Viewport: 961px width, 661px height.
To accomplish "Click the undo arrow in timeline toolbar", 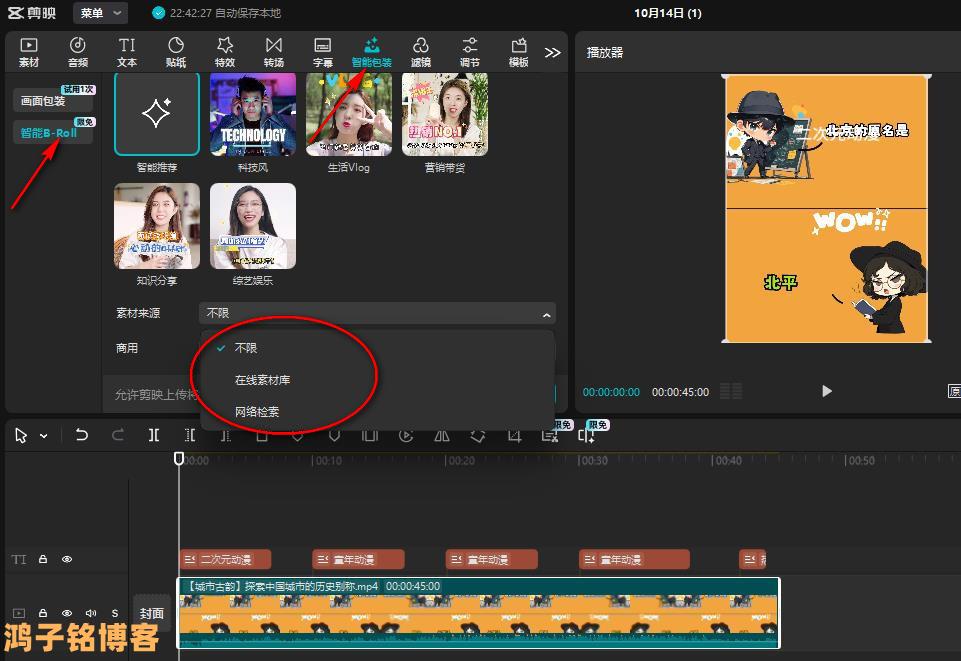I will (82, 435).
